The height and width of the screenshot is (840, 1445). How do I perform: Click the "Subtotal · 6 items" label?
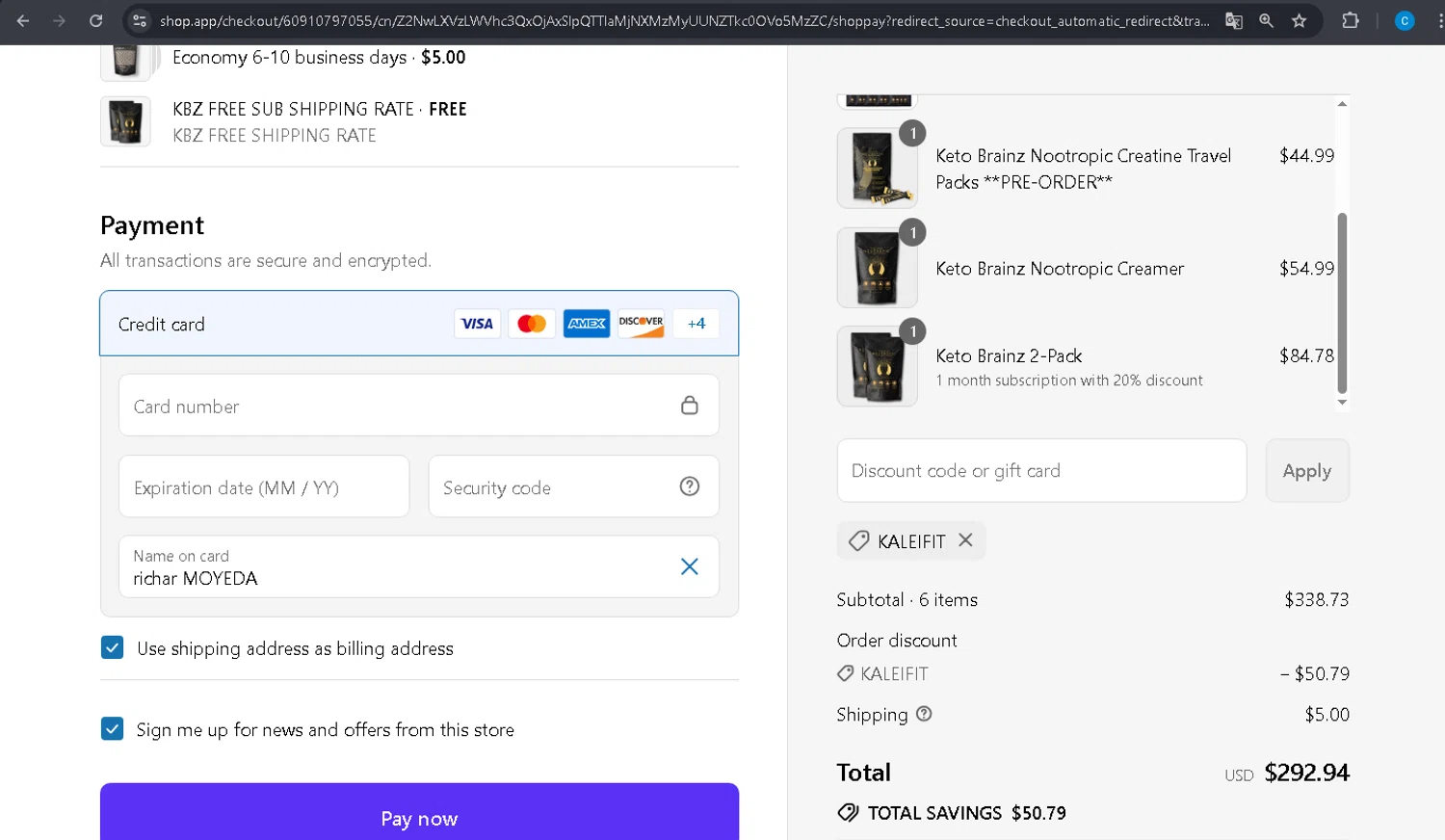[906, 599]
